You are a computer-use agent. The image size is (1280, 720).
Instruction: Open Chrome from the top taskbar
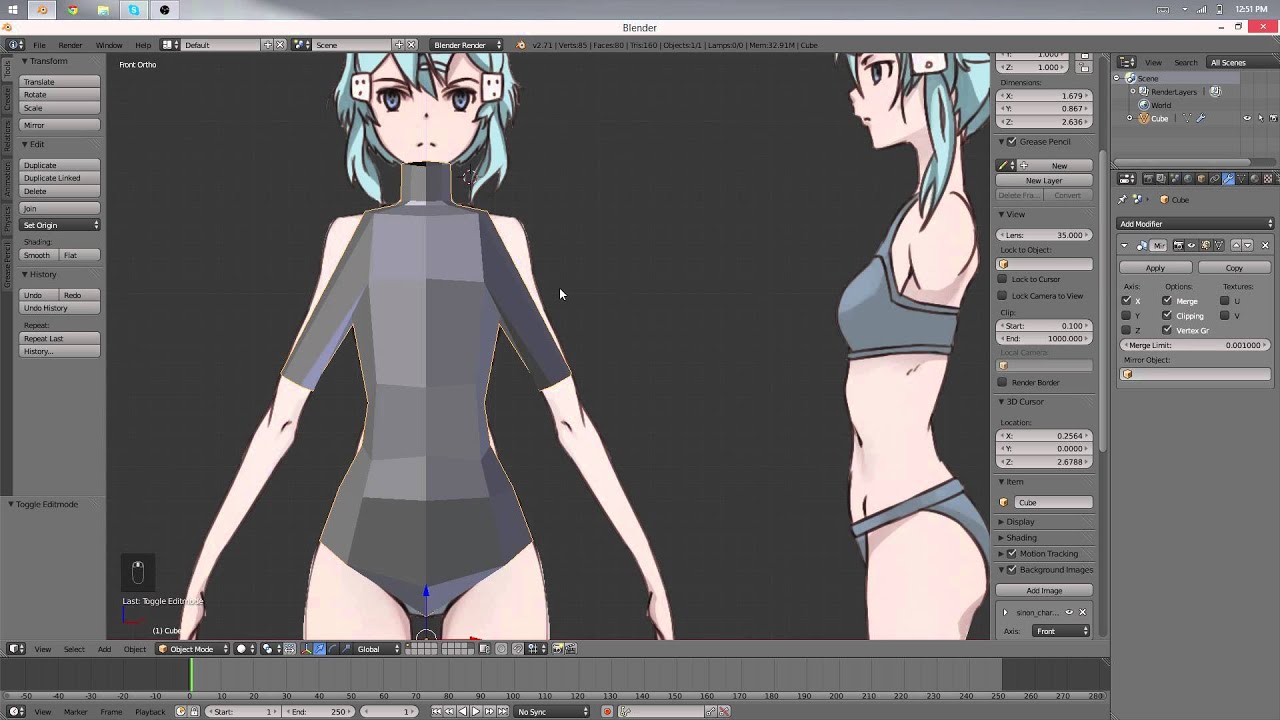[x=72, y=10]
